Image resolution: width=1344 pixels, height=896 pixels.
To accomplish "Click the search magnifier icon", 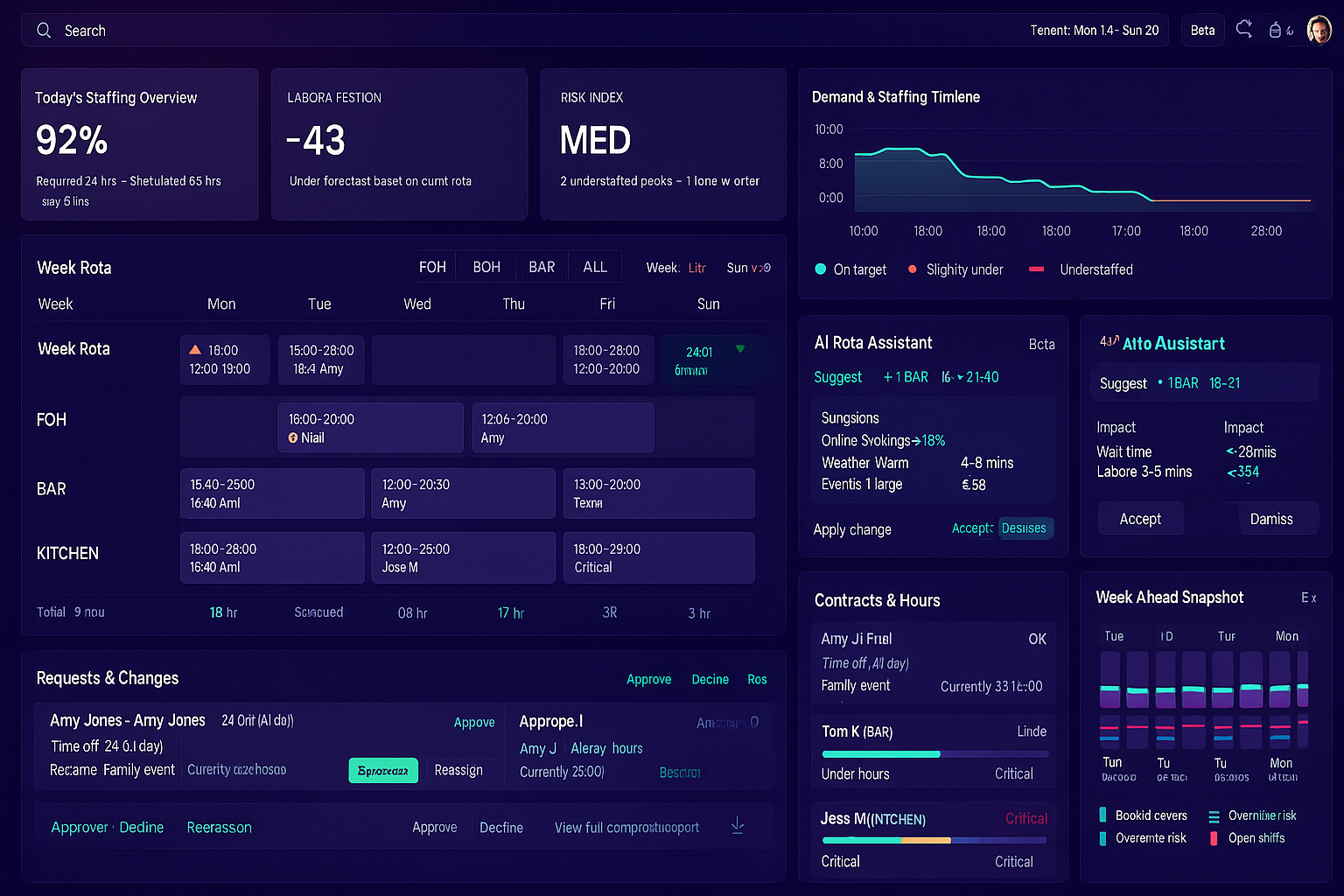I will coord(44,31).
